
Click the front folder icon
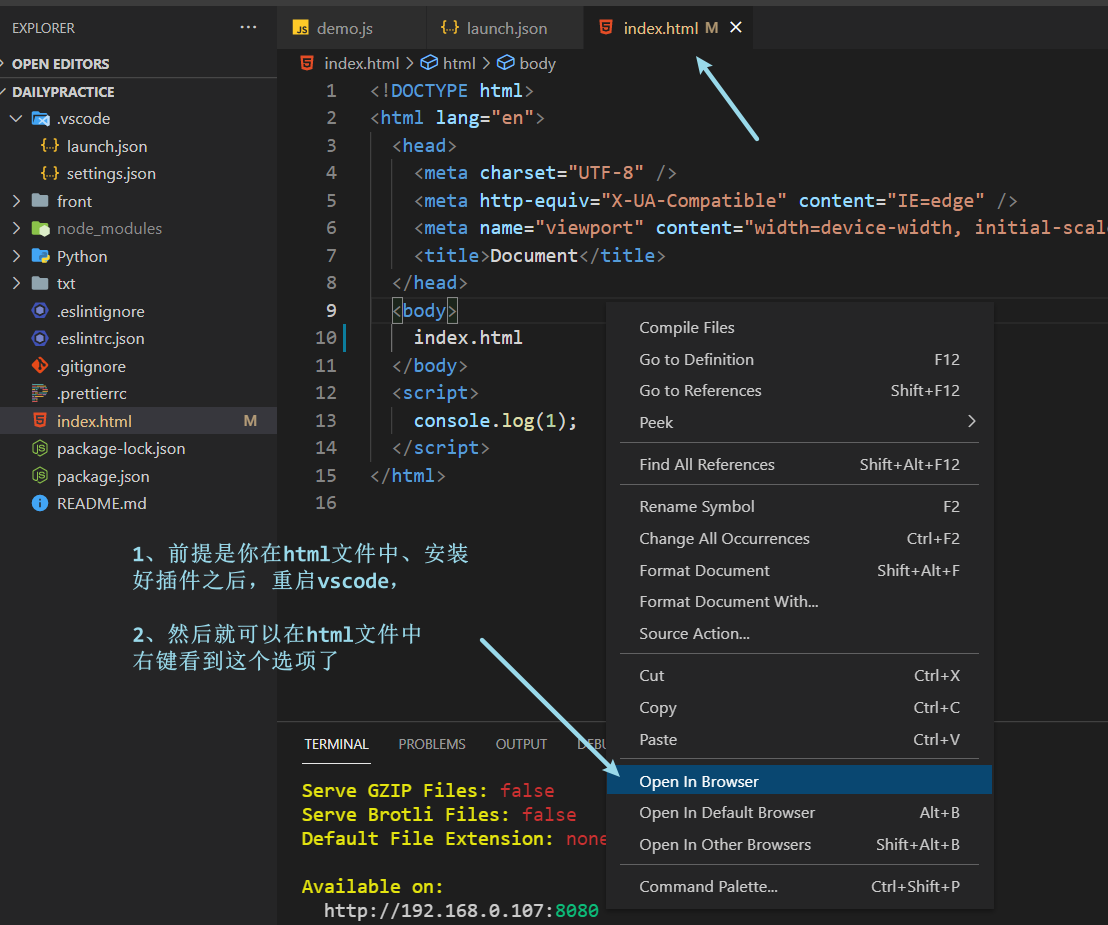[40, 201]
